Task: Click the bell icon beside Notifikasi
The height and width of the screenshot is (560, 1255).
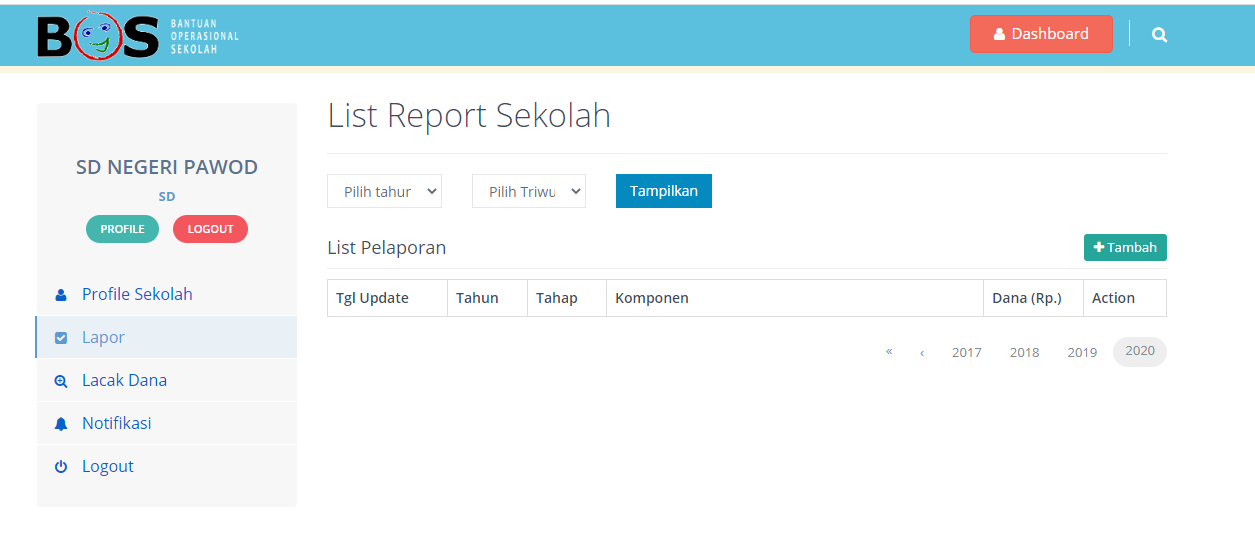Action: point(61,424)
